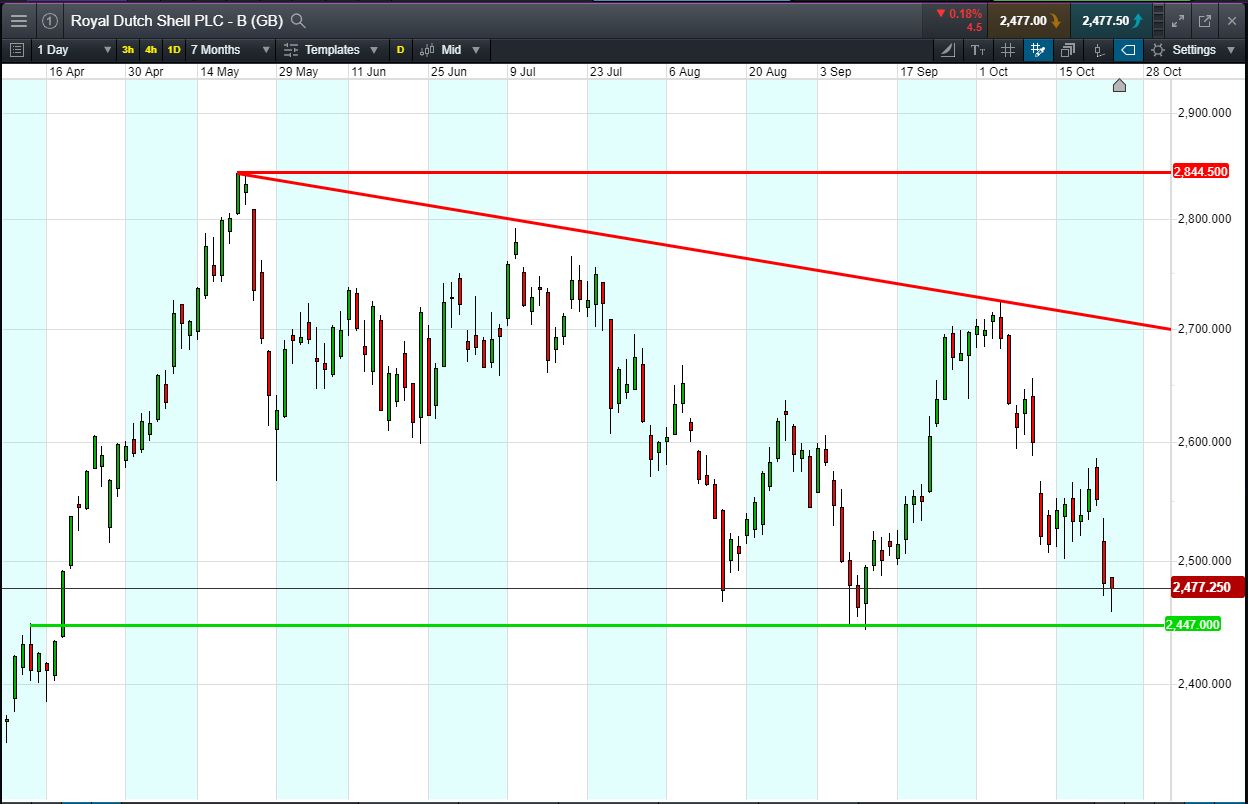Screen dimensions: 1248x804
Task: Click the 2,700.000 price axis label
Action: coord(1205,329)
